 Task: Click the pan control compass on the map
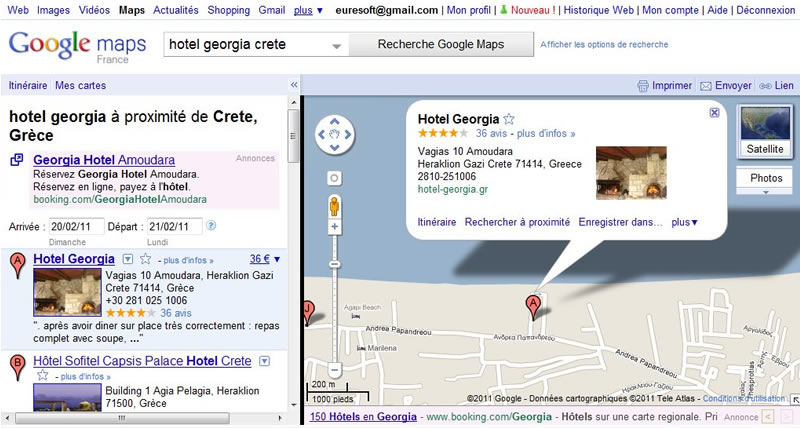334,133
